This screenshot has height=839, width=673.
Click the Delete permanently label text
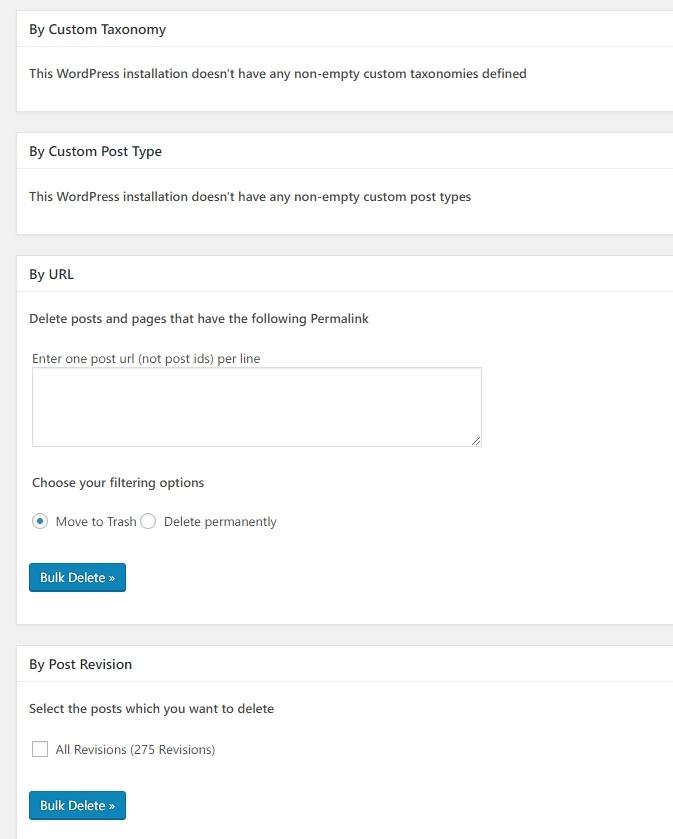pyautogui.click(x=220, y=522)
